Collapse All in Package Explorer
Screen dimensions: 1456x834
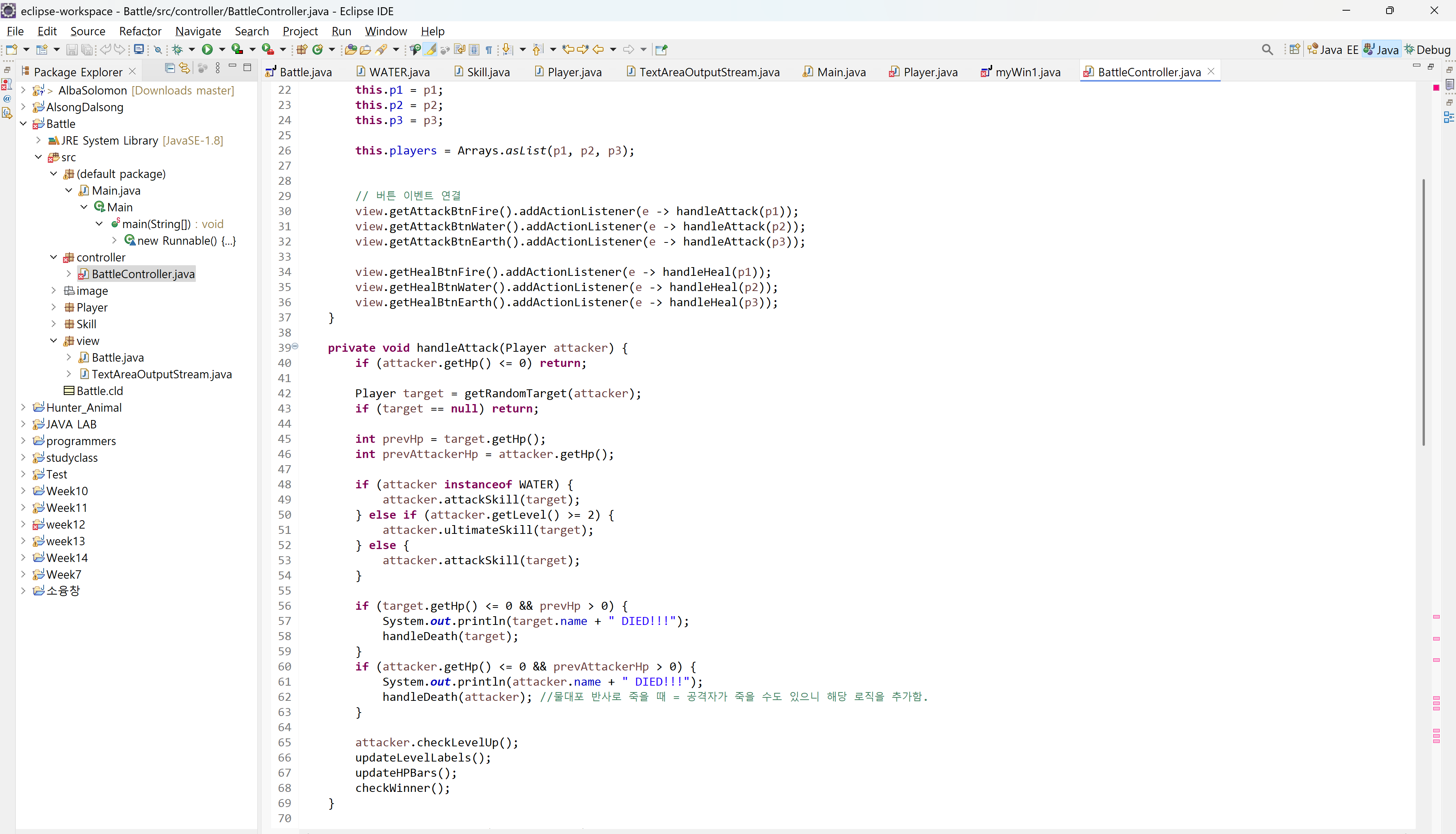click(170, 68)
